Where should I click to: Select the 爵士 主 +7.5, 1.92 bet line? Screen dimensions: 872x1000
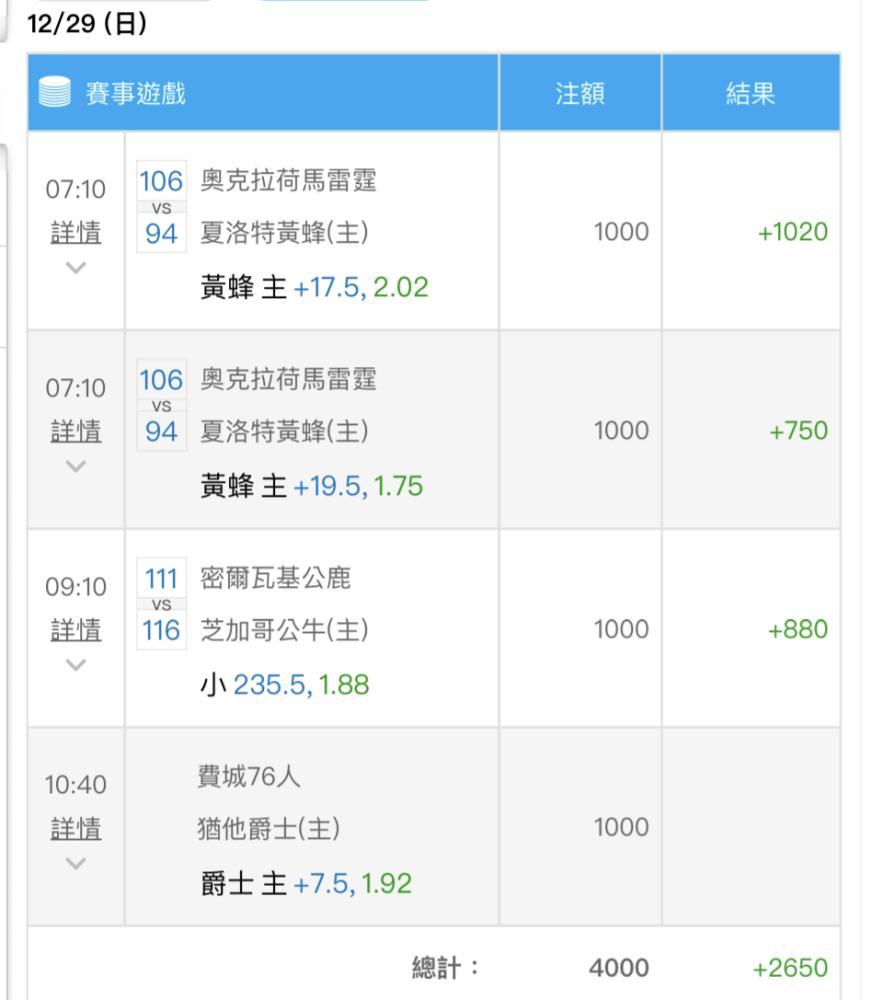click(x=306, y=884)
